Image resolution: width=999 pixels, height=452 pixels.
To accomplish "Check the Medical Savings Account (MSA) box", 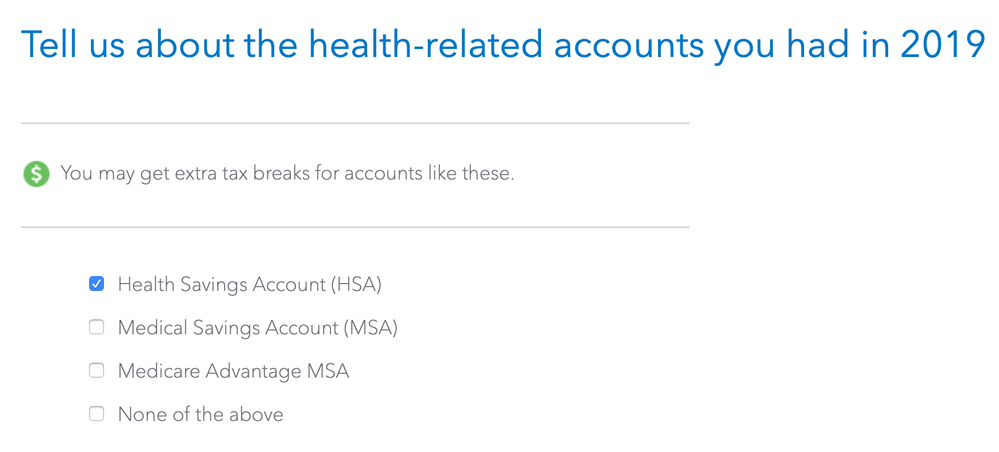I will coord(96,328).
